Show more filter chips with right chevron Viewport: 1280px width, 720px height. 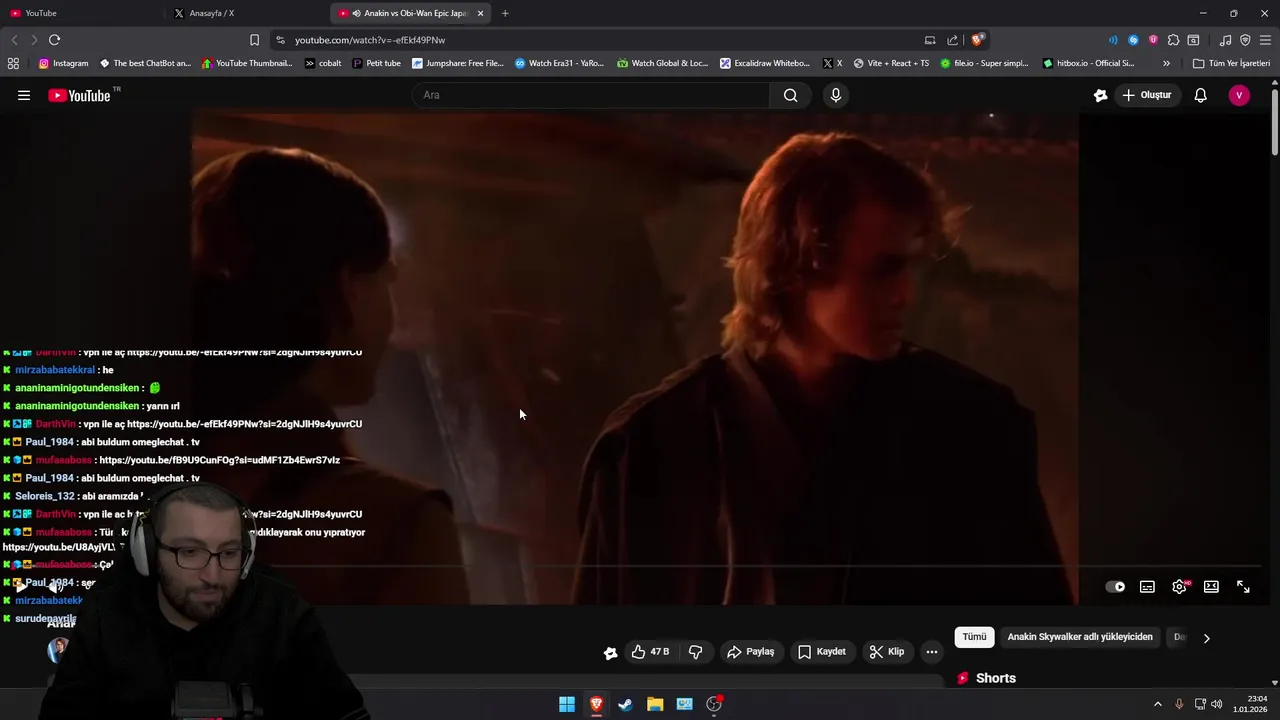point(1207,638)
